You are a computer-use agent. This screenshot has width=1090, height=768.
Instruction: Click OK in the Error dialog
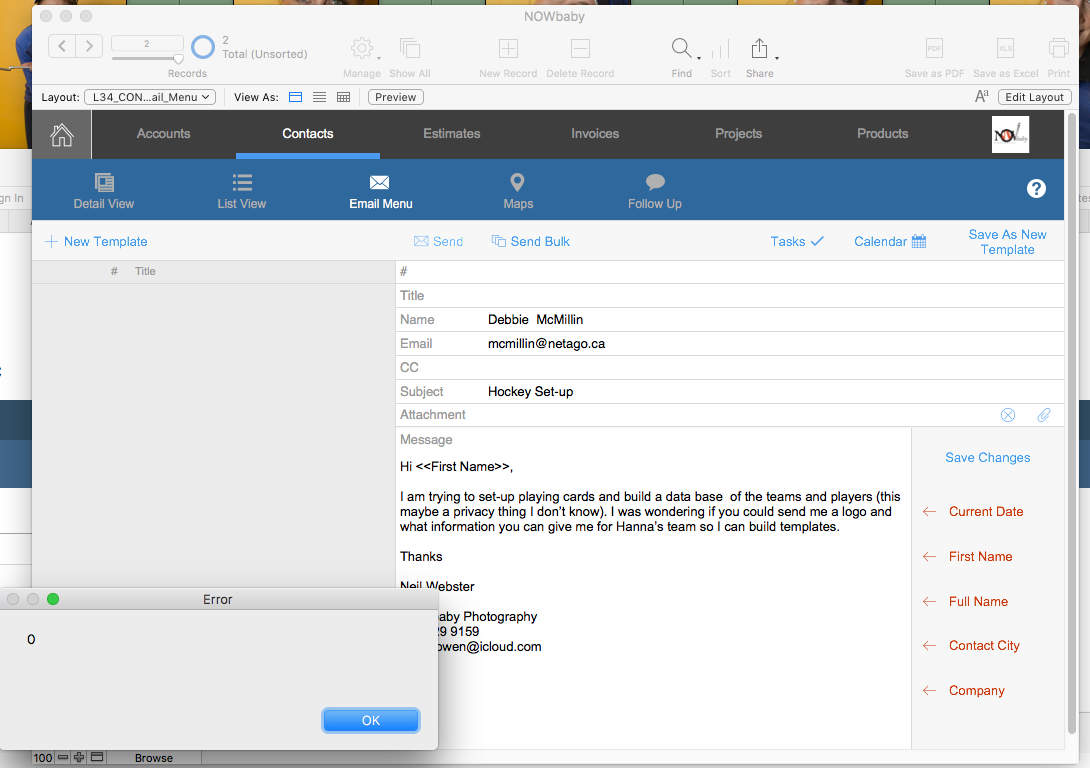(371, 721)
